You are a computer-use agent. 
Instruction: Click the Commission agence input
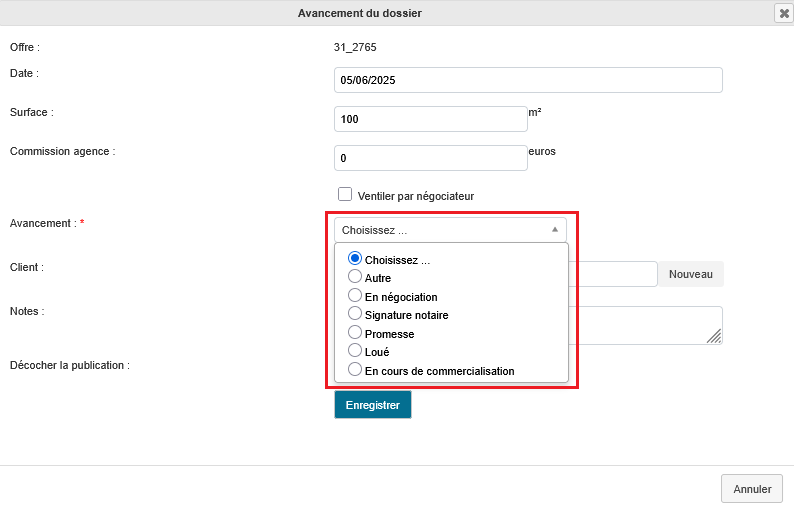430,158
